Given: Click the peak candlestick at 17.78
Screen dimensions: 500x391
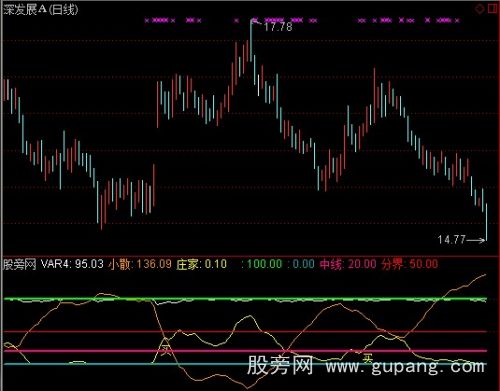Looking at the screenshot, I should pos(251,41).
